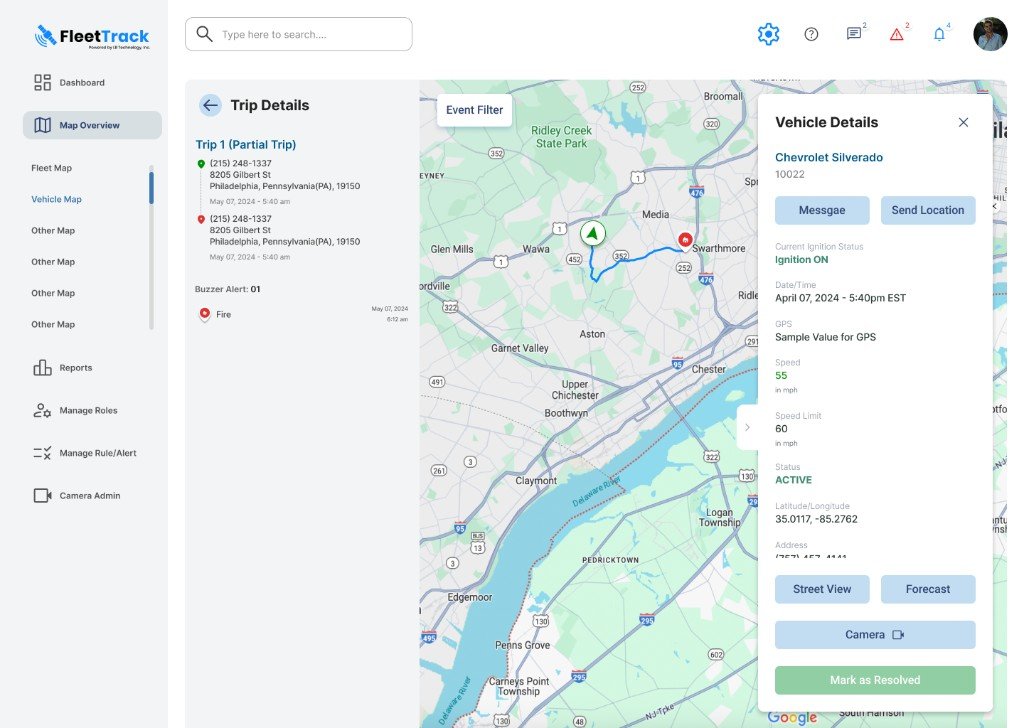Click the Send Location button
Image resolution: width=1024 pixels, height=728 pixels.
pos(927,210)
